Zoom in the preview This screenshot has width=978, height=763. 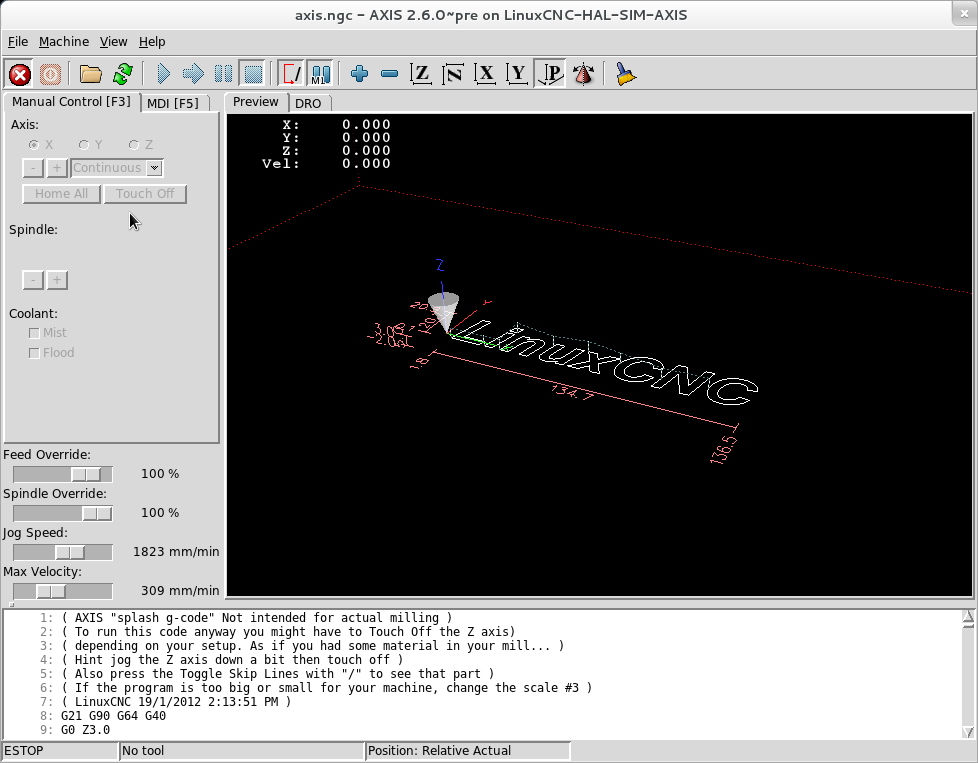(359, 74)
